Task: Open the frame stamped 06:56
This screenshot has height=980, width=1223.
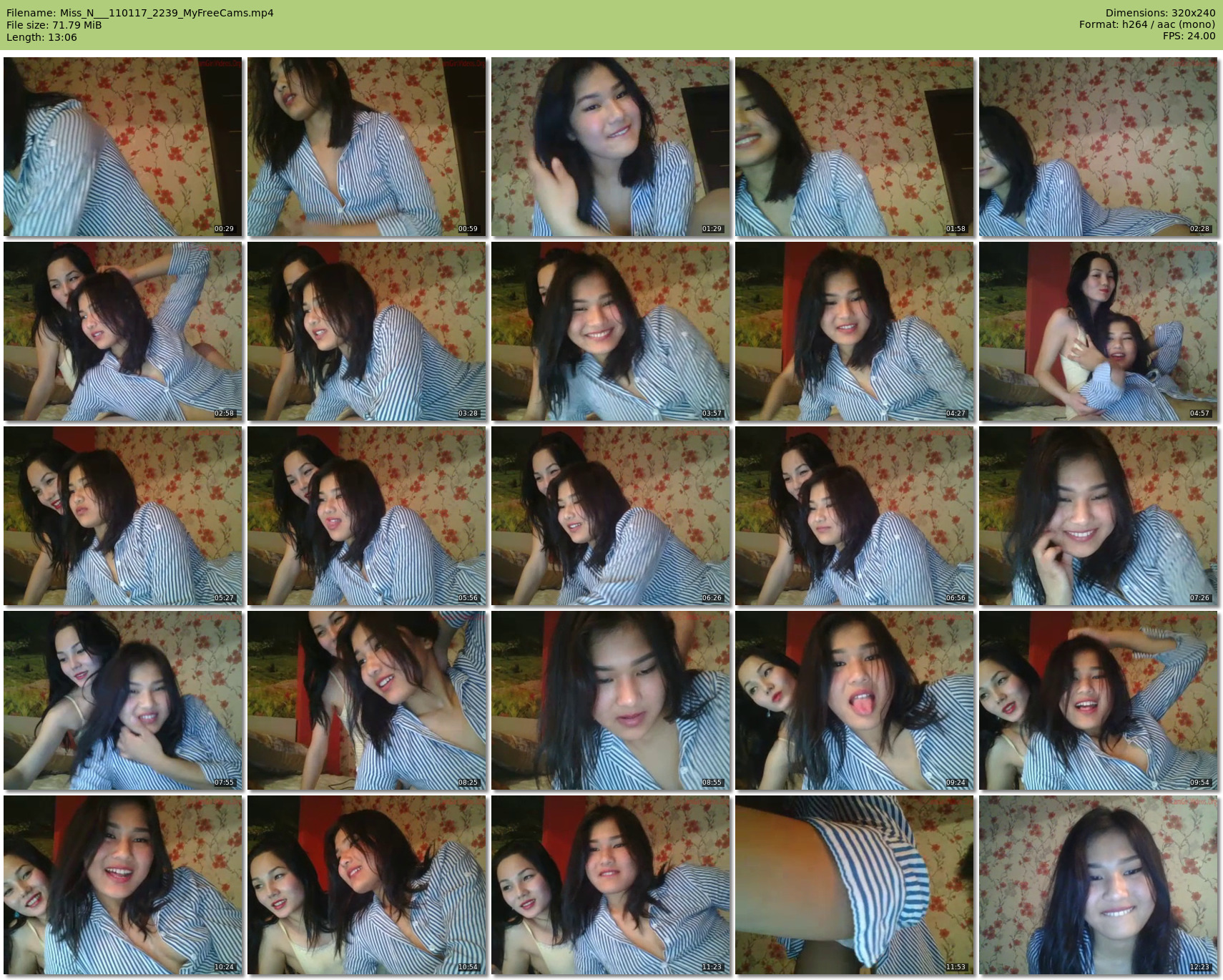Action: pyautogui.click(x=855, y=516)
